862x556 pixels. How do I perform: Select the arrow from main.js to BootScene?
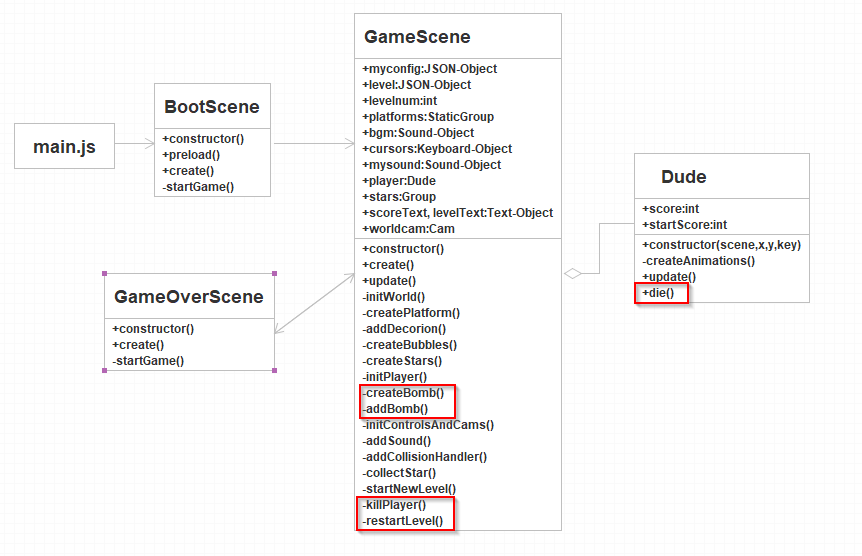(x=133, y=145)
